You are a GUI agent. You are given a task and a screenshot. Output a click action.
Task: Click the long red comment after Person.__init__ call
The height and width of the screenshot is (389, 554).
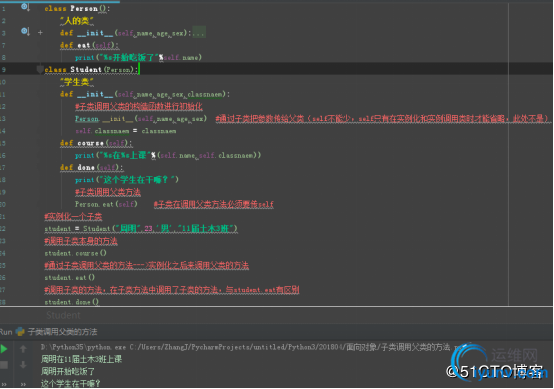coord(383,119)
